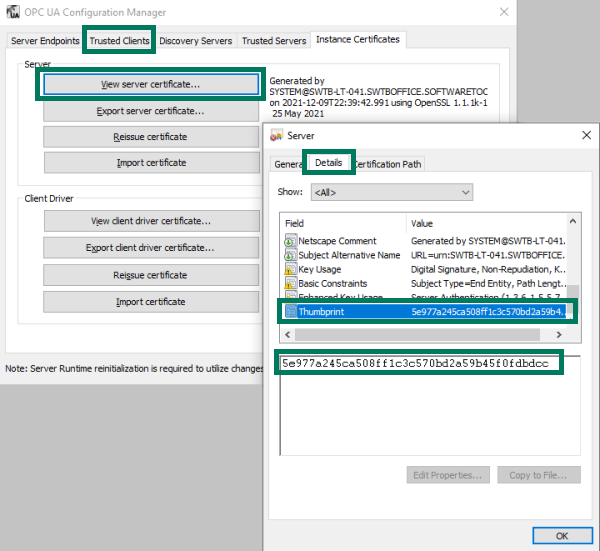
Task: Open the General tab in Server dialog
Action: pyautogui.click(x=287, y=164)
